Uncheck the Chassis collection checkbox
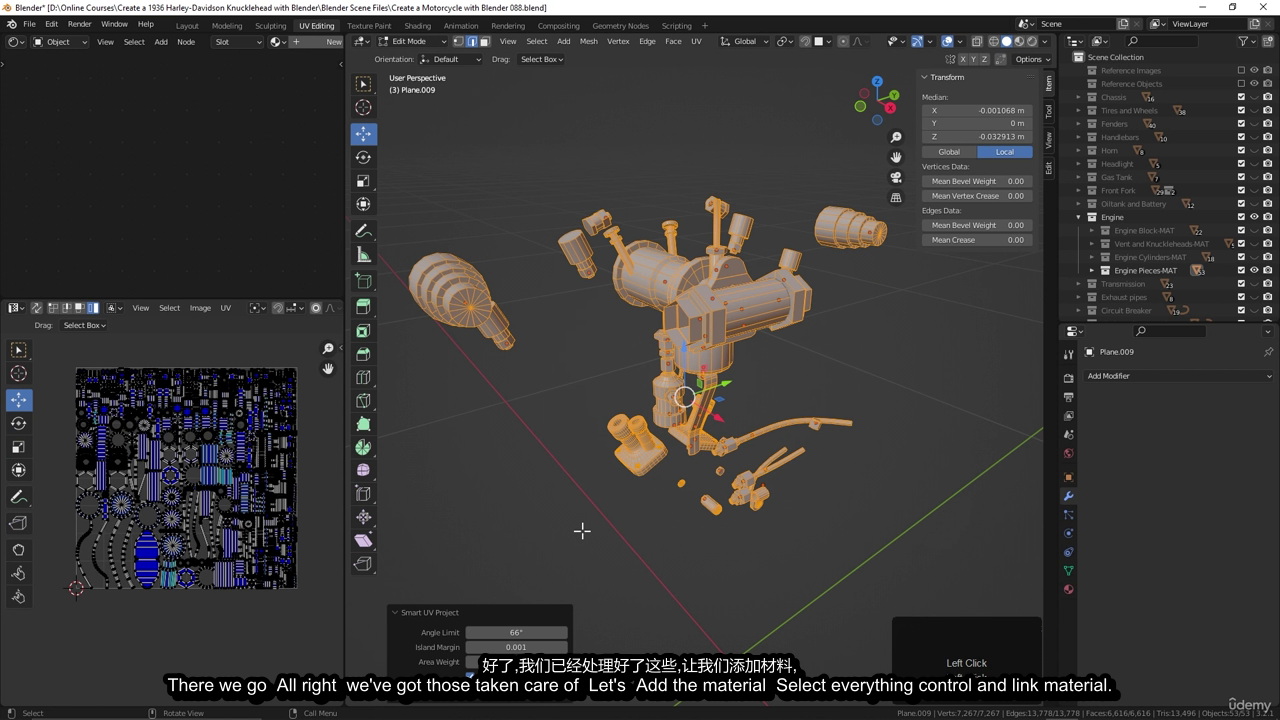This screenshot has height=720, width=1280. (x=1241, y=97)
